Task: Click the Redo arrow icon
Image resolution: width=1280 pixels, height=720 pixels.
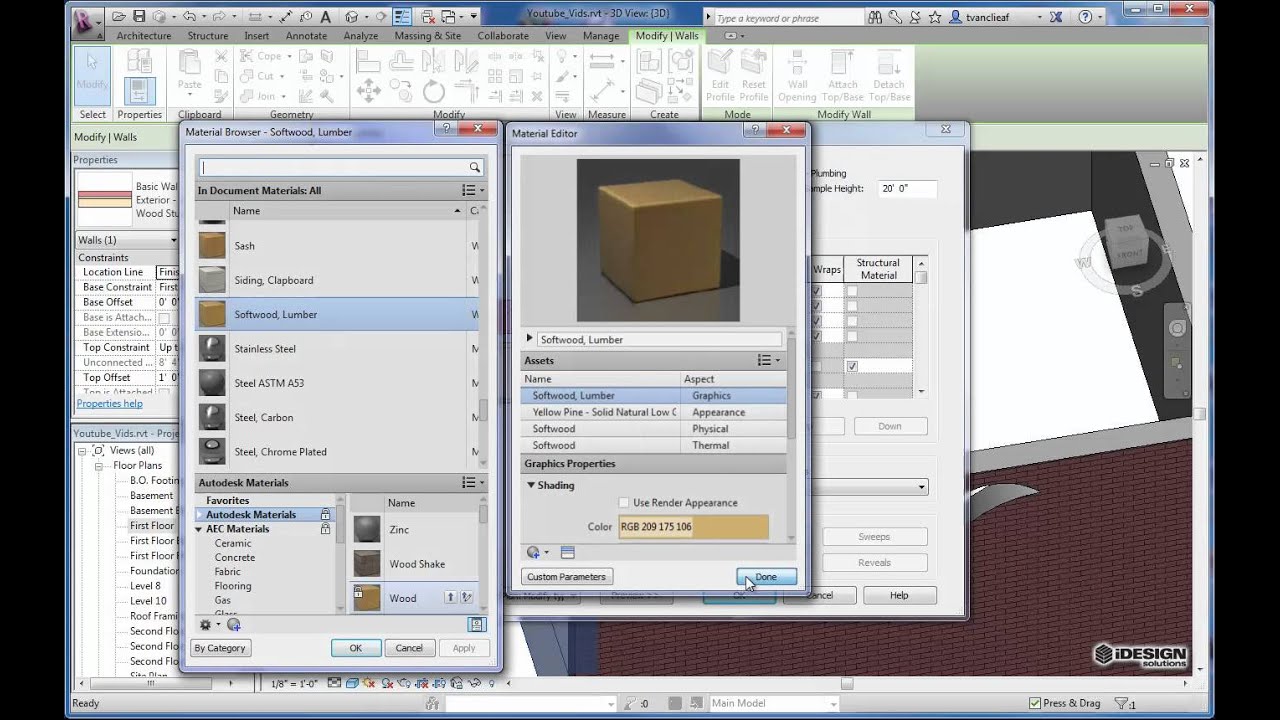Action: 219,16
